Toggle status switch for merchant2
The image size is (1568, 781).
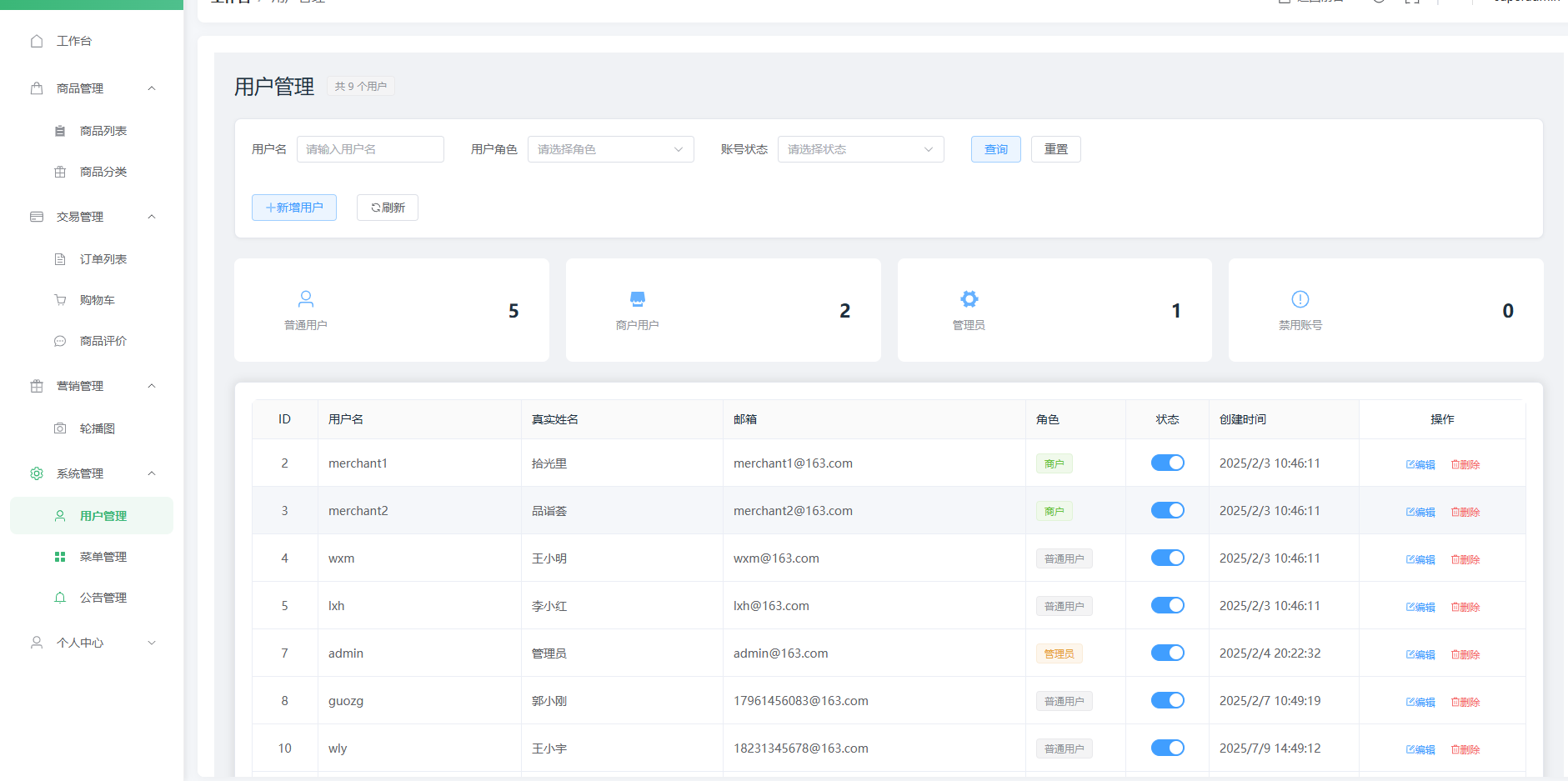coord(1167,511)
